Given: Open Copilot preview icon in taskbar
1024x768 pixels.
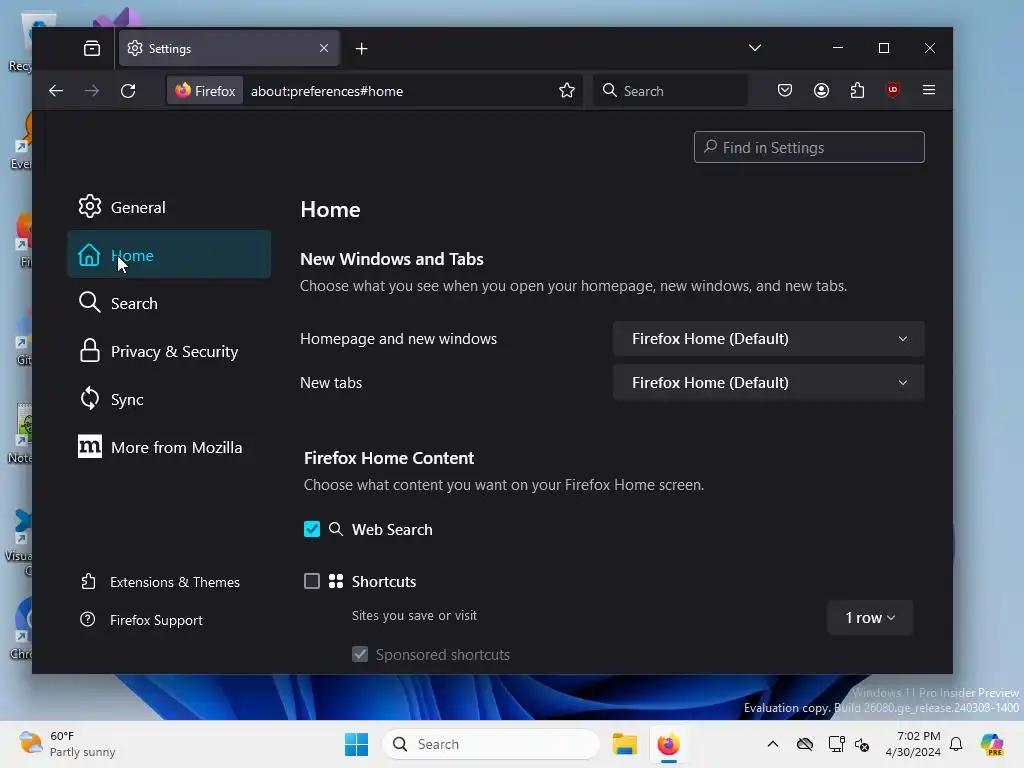Looking at the screenshot, I should tap(992, 744).
